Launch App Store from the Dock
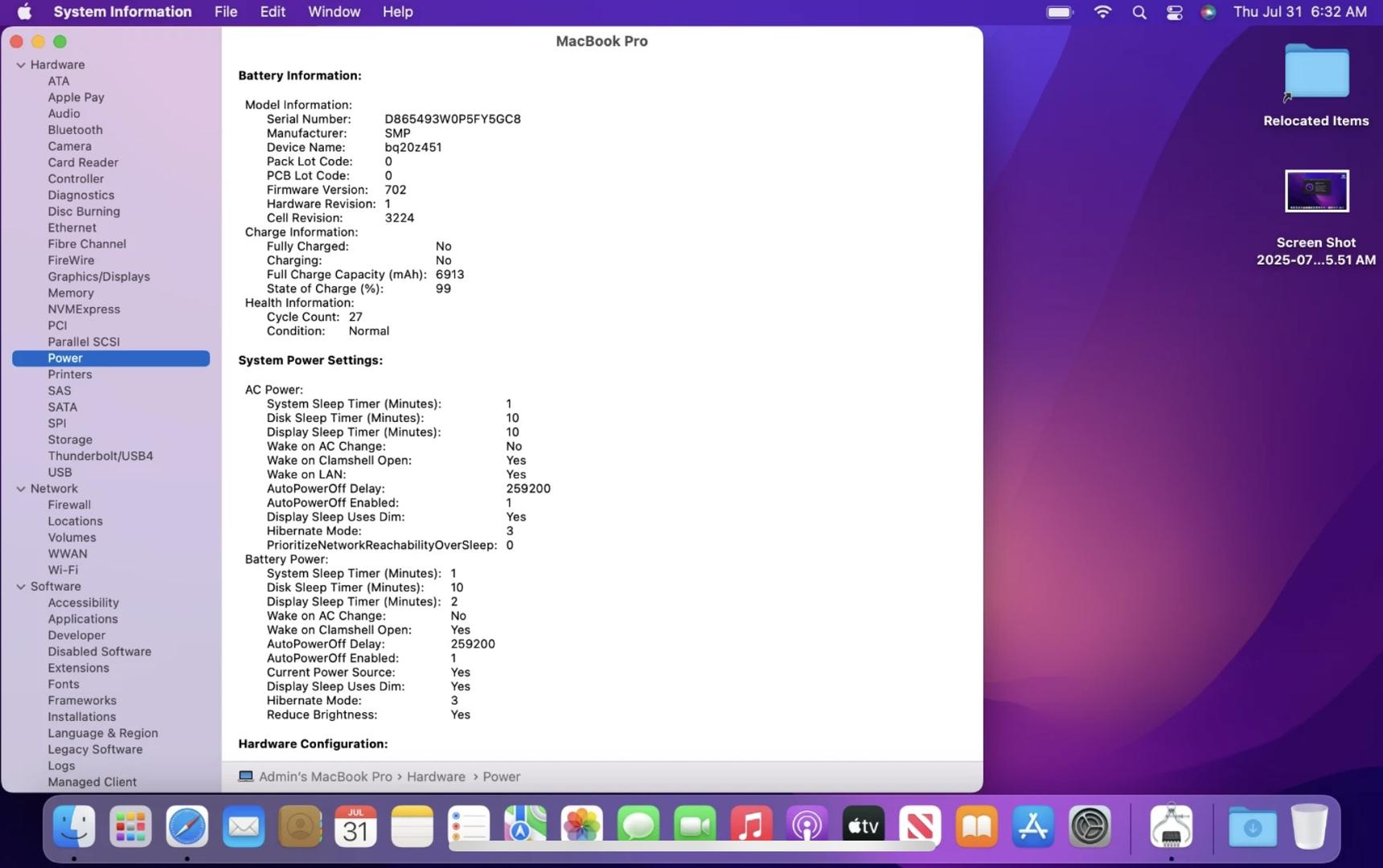Screen dimensions: 1383x868 [x=1033, y=826]
